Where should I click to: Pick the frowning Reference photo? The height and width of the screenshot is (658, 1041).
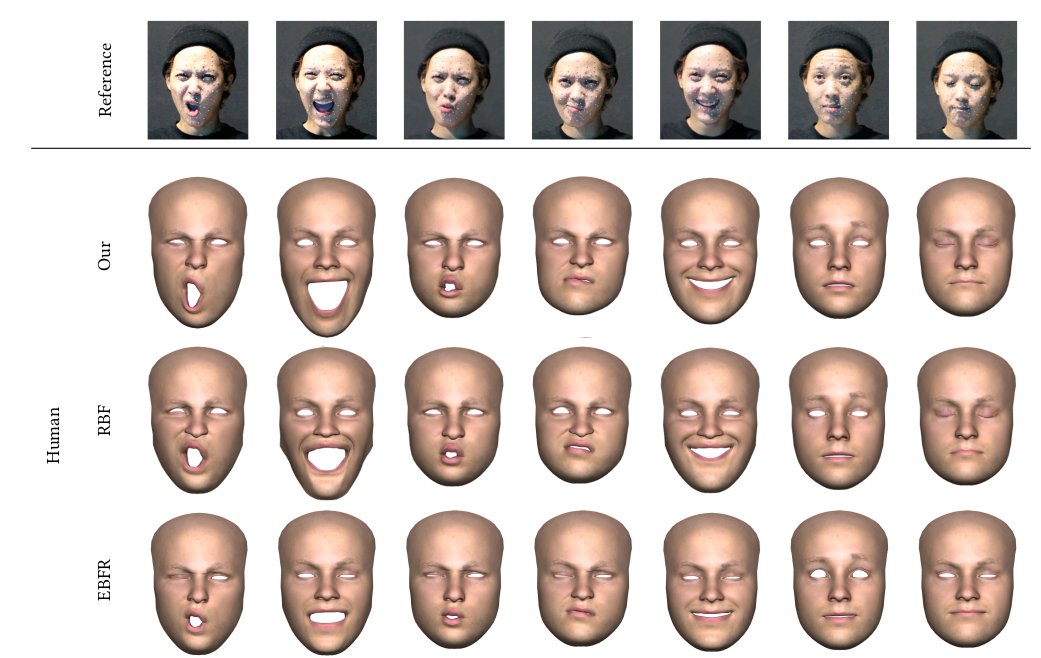(582, 80)
